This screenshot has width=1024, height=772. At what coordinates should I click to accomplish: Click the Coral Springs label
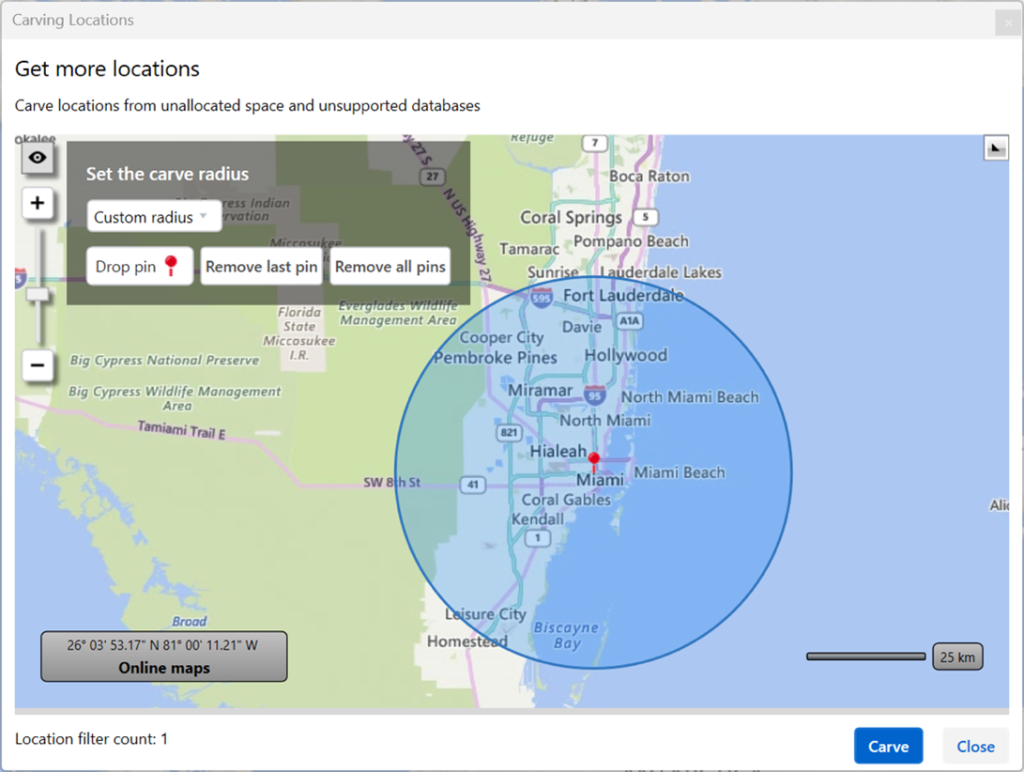[571, 217]
